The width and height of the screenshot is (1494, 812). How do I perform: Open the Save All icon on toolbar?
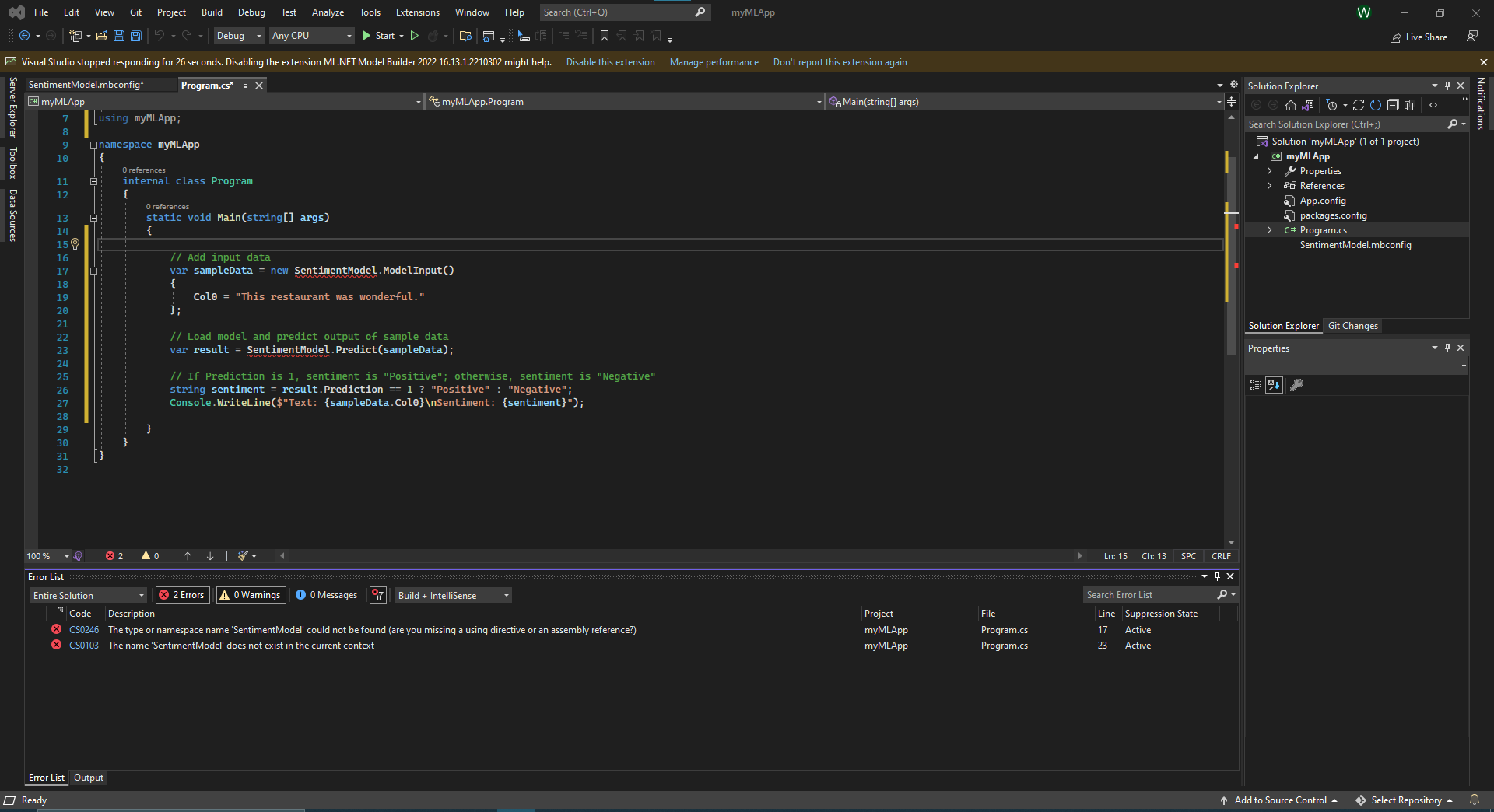[135, 36]
